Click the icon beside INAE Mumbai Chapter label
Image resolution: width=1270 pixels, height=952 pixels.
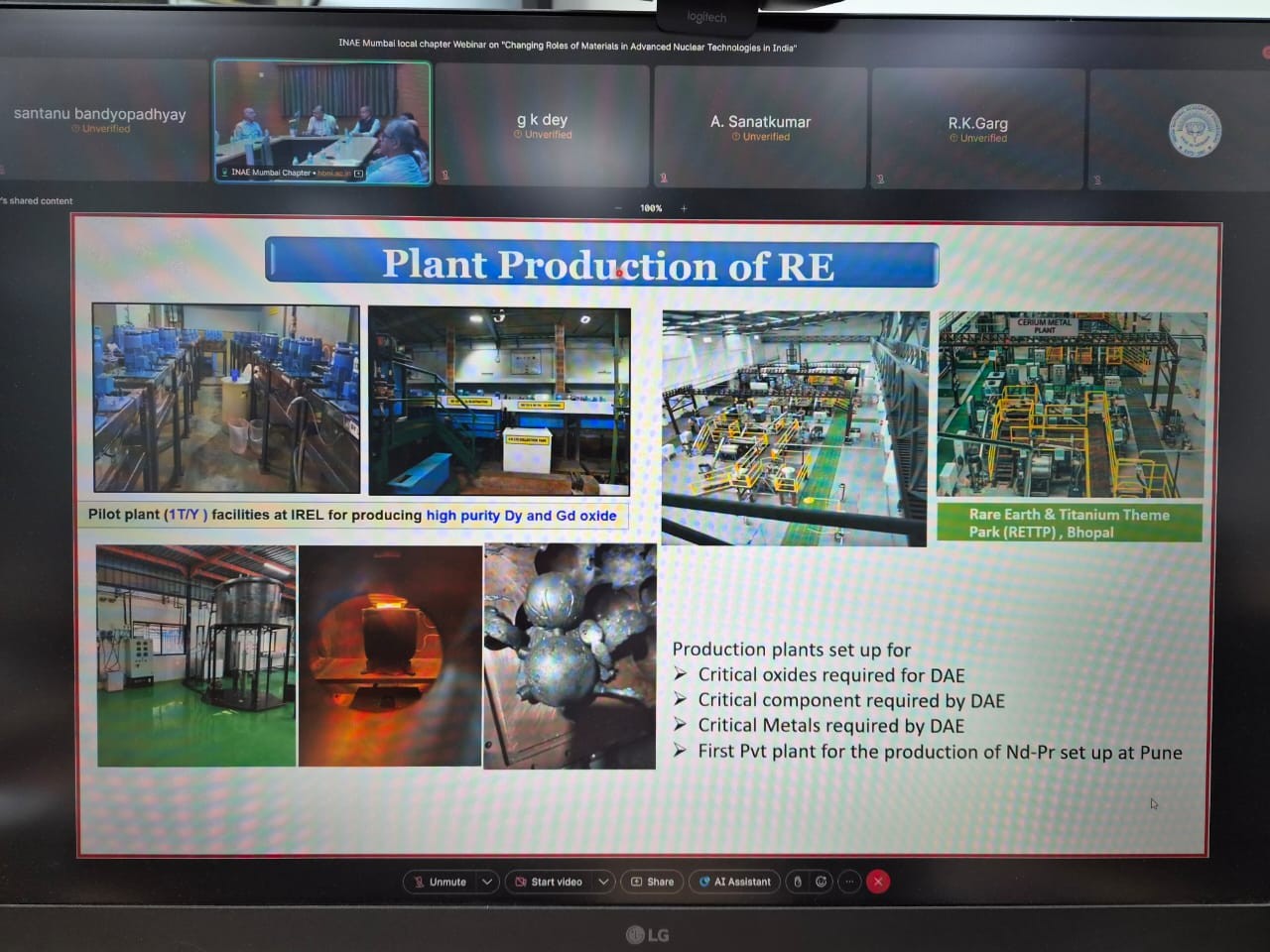click(x=359, y=174)
